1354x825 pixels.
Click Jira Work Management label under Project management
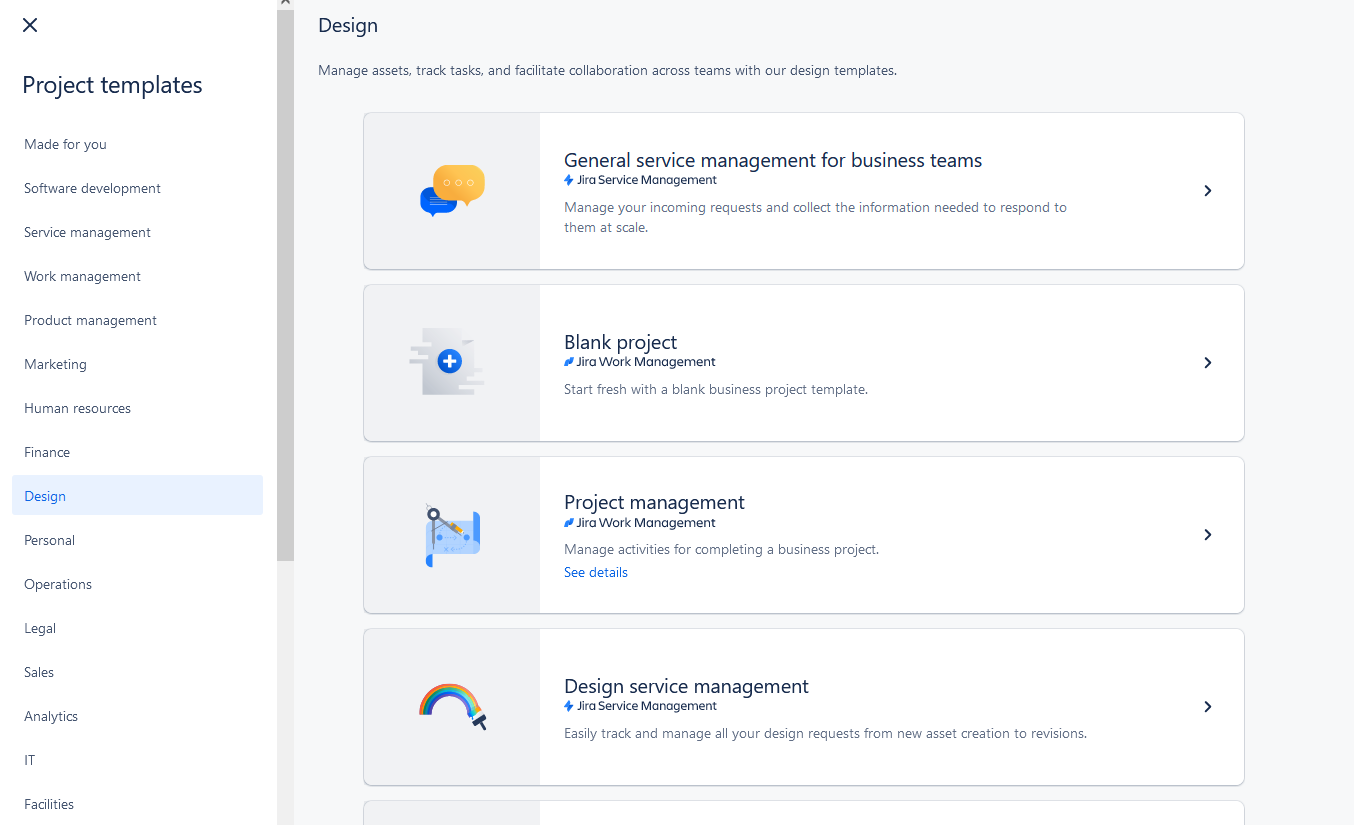(x=640, y=523)
